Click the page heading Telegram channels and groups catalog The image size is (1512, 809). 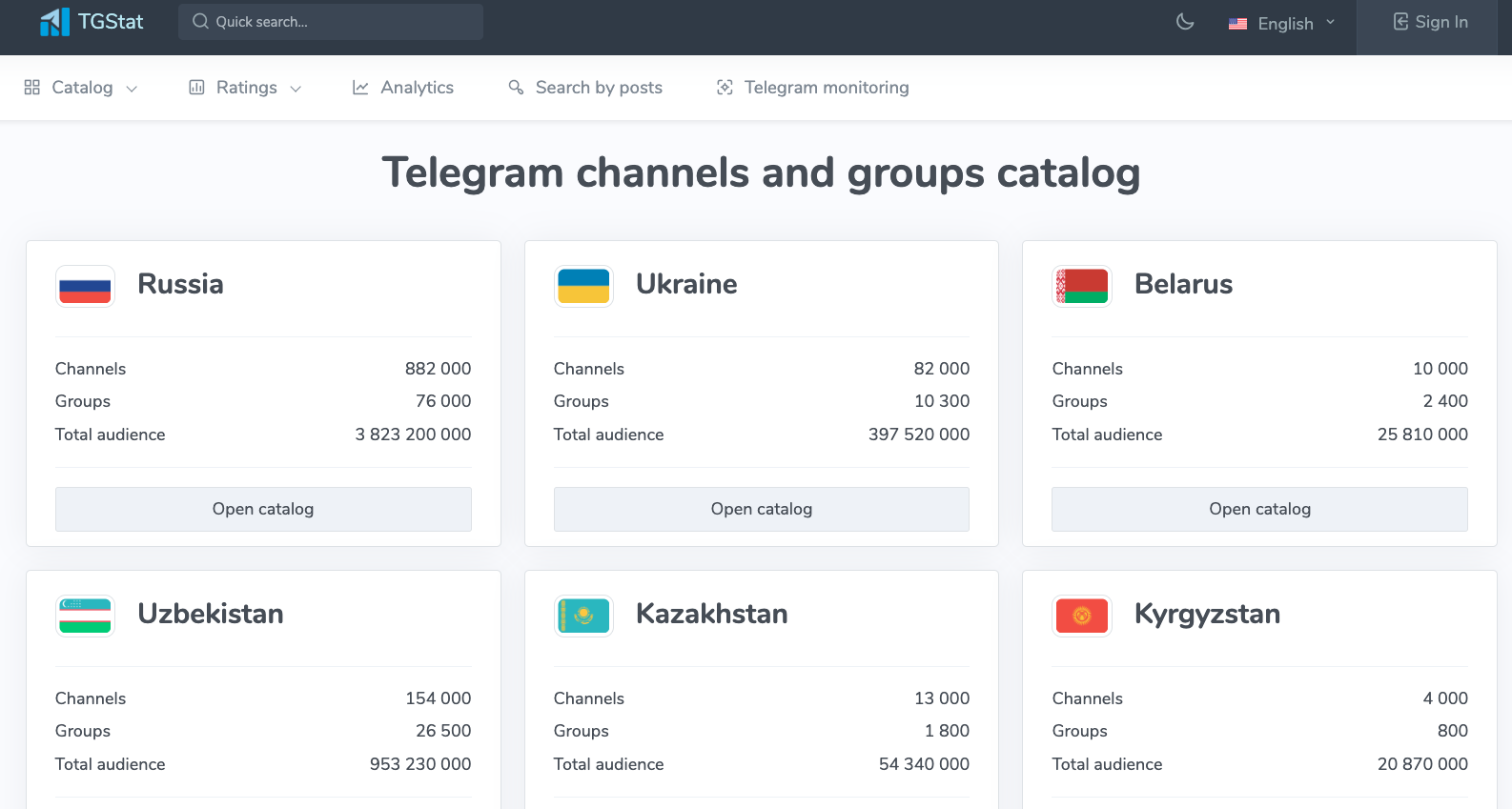[761, 173]
